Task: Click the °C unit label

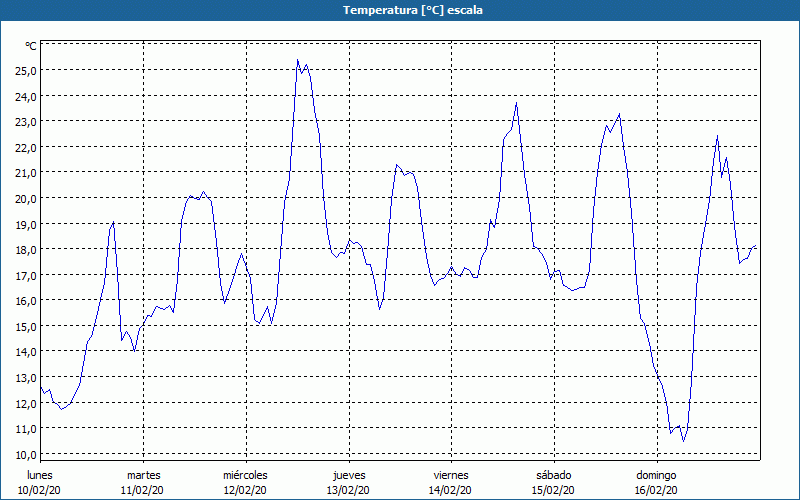Action: [x=31, y=46]
